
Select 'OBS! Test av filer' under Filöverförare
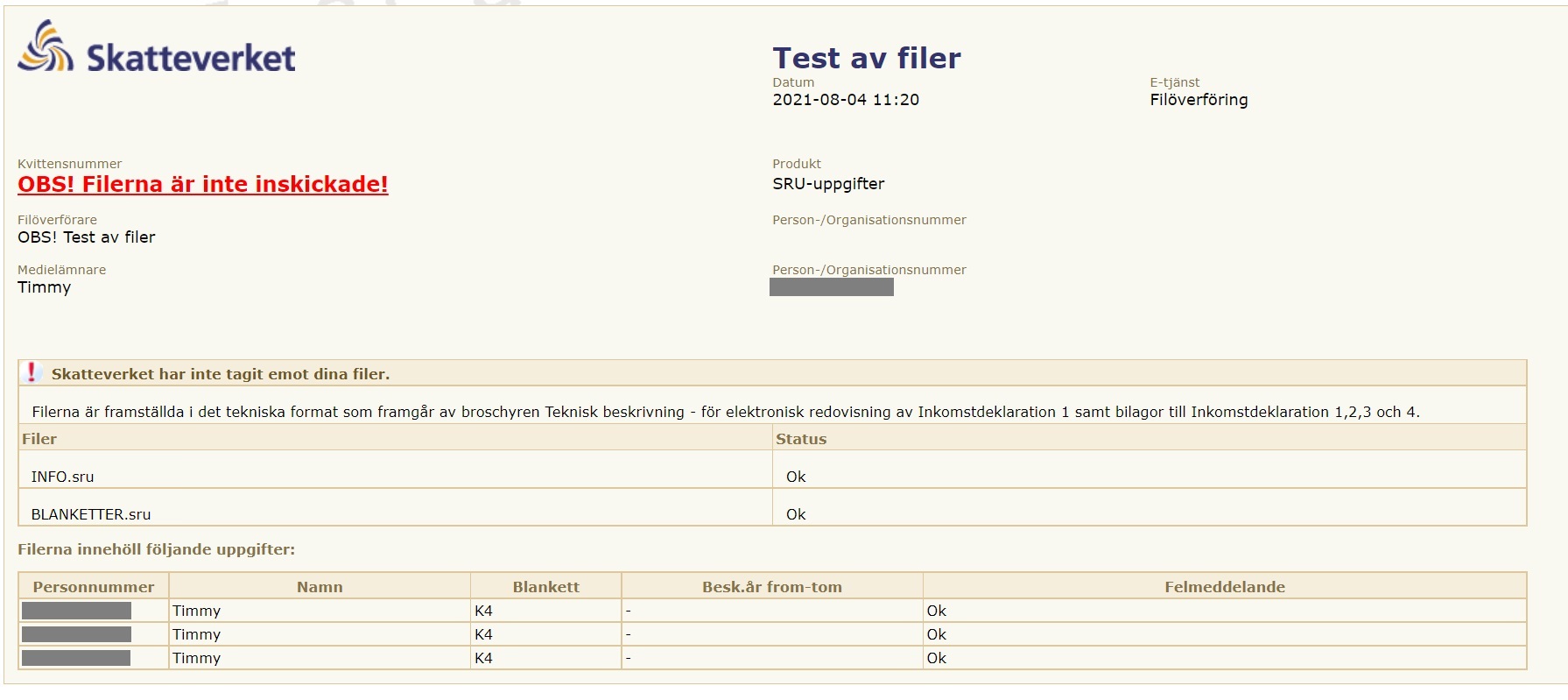pos(87,237)
